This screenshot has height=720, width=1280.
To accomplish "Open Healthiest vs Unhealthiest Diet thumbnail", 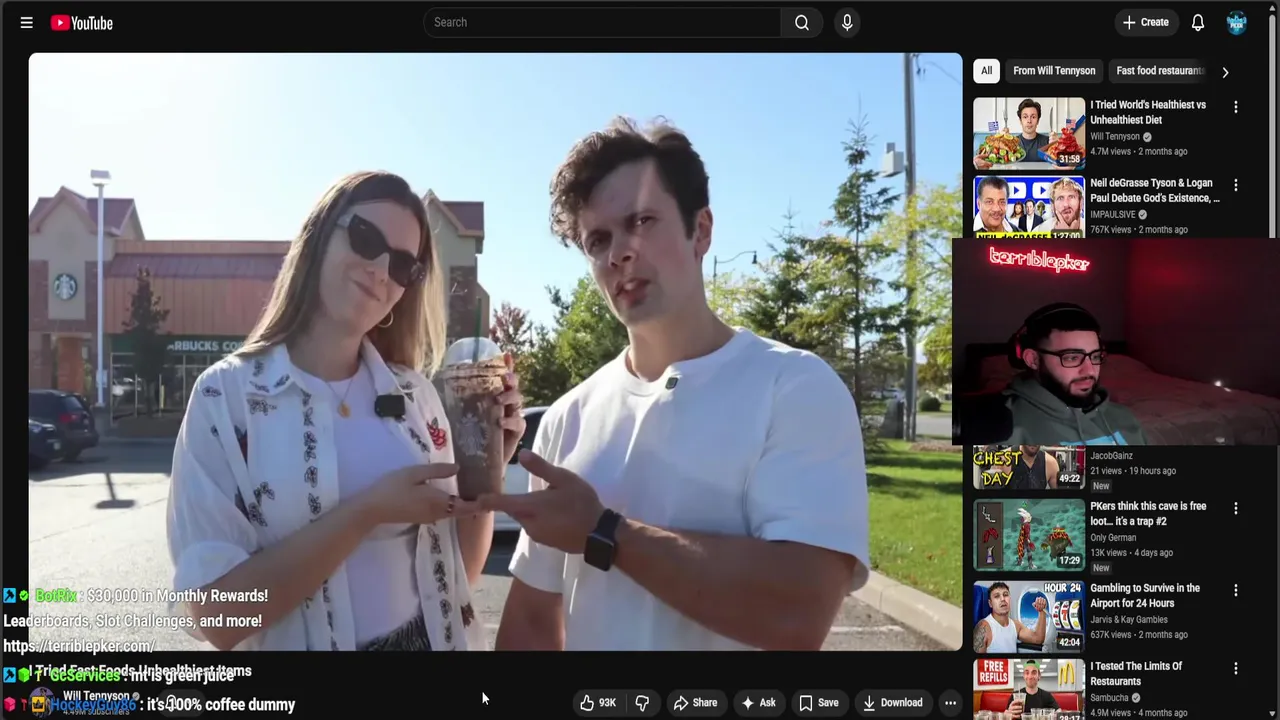I will (x=1029, y=132).
